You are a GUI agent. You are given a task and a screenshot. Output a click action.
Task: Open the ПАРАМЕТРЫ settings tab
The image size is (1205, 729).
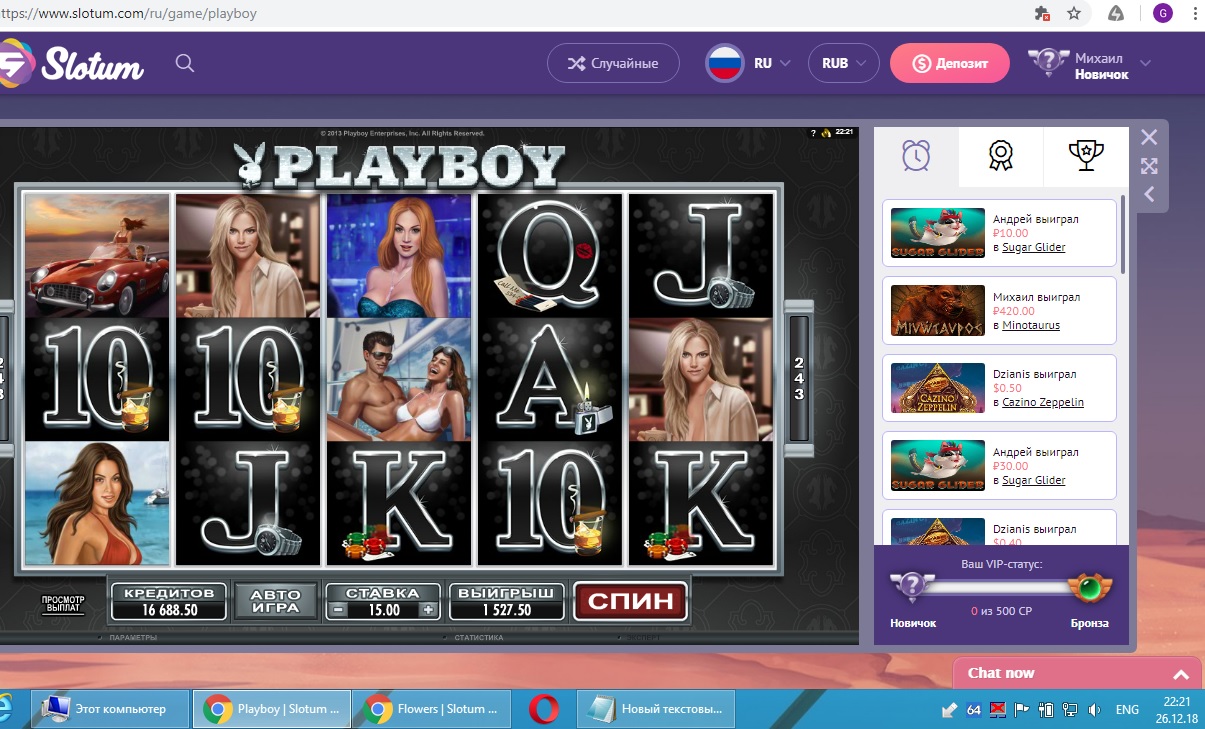[x=133, y=637]
